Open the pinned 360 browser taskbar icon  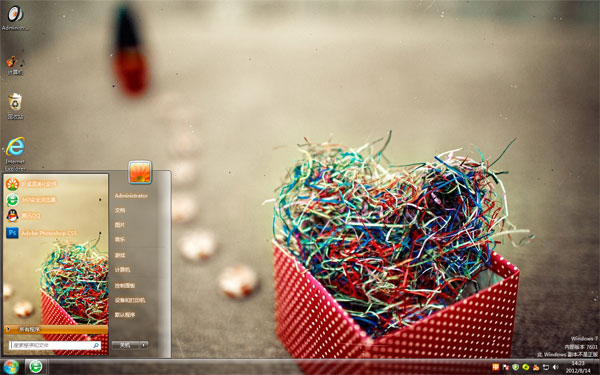pos(36,367)
